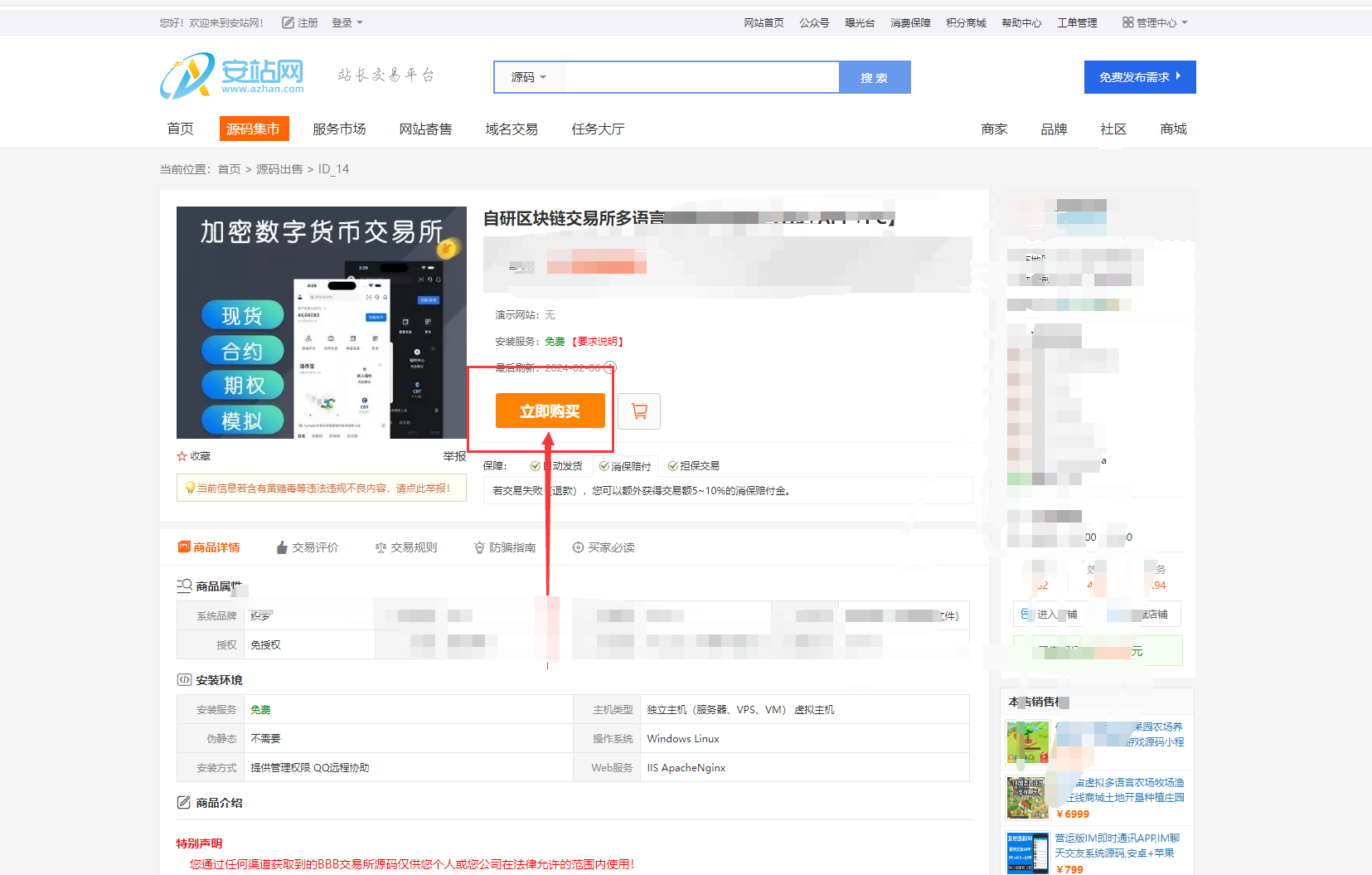
Task: Select the 商品详情 tab
Action: (x=209, y=547)
